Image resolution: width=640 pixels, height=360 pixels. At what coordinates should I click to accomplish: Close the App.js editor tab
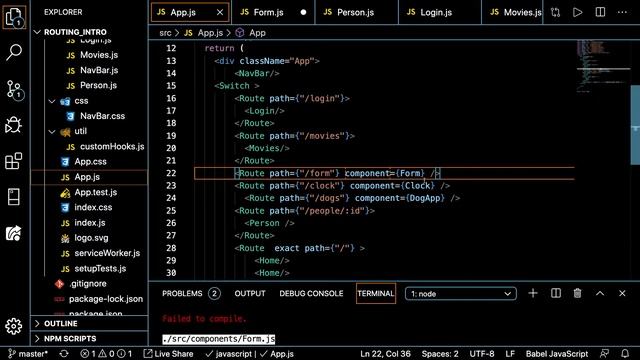pos(220,12)
